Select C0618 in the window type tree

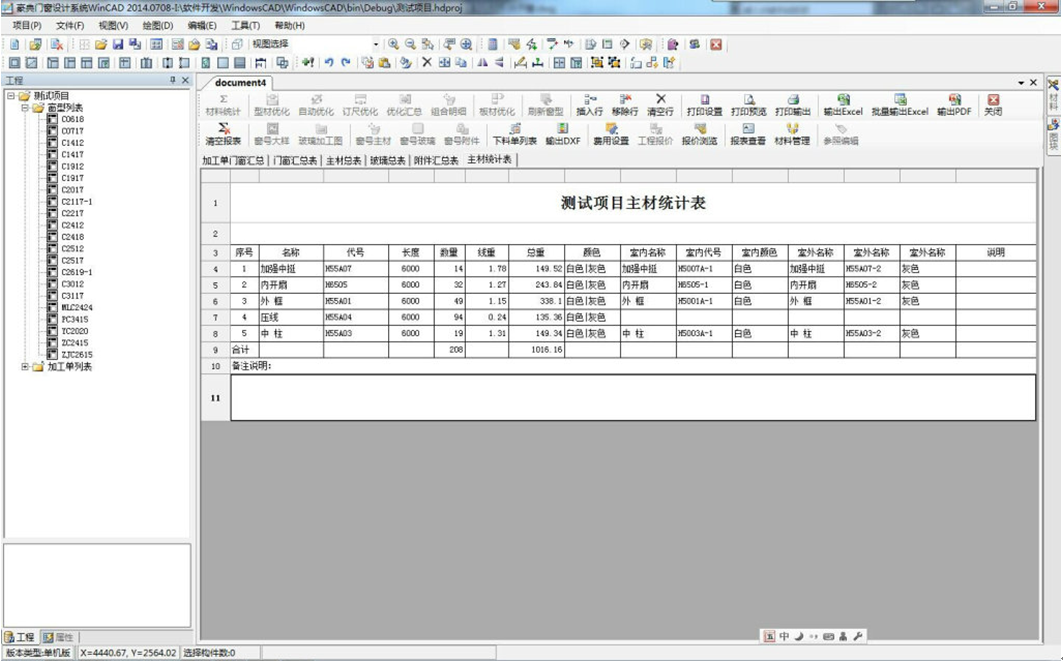point(73,119)
